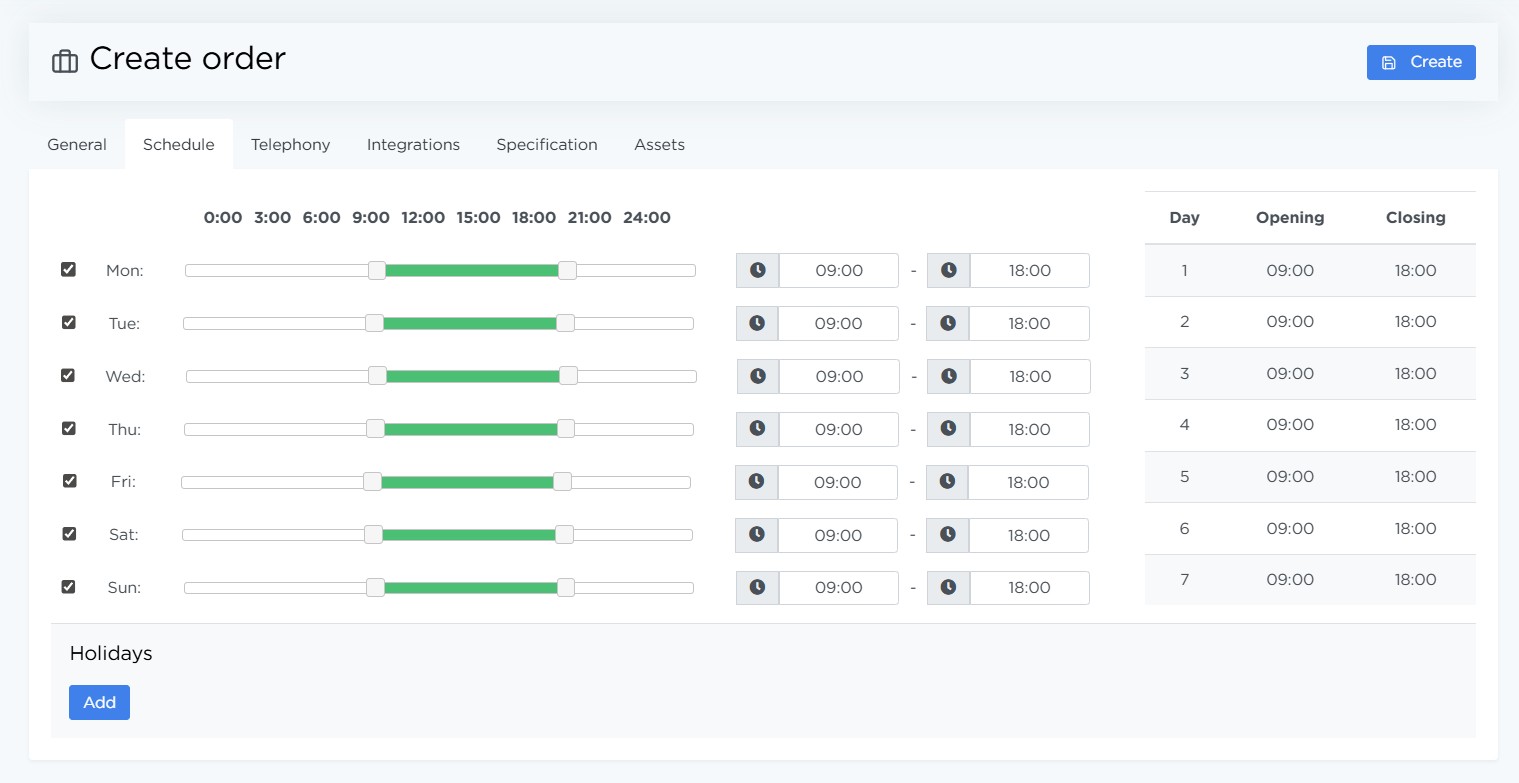Click the clock icon for Wednesday opening time
Image resolution: width=1519 pixels, height=783 pixels.
coord(758,376)
